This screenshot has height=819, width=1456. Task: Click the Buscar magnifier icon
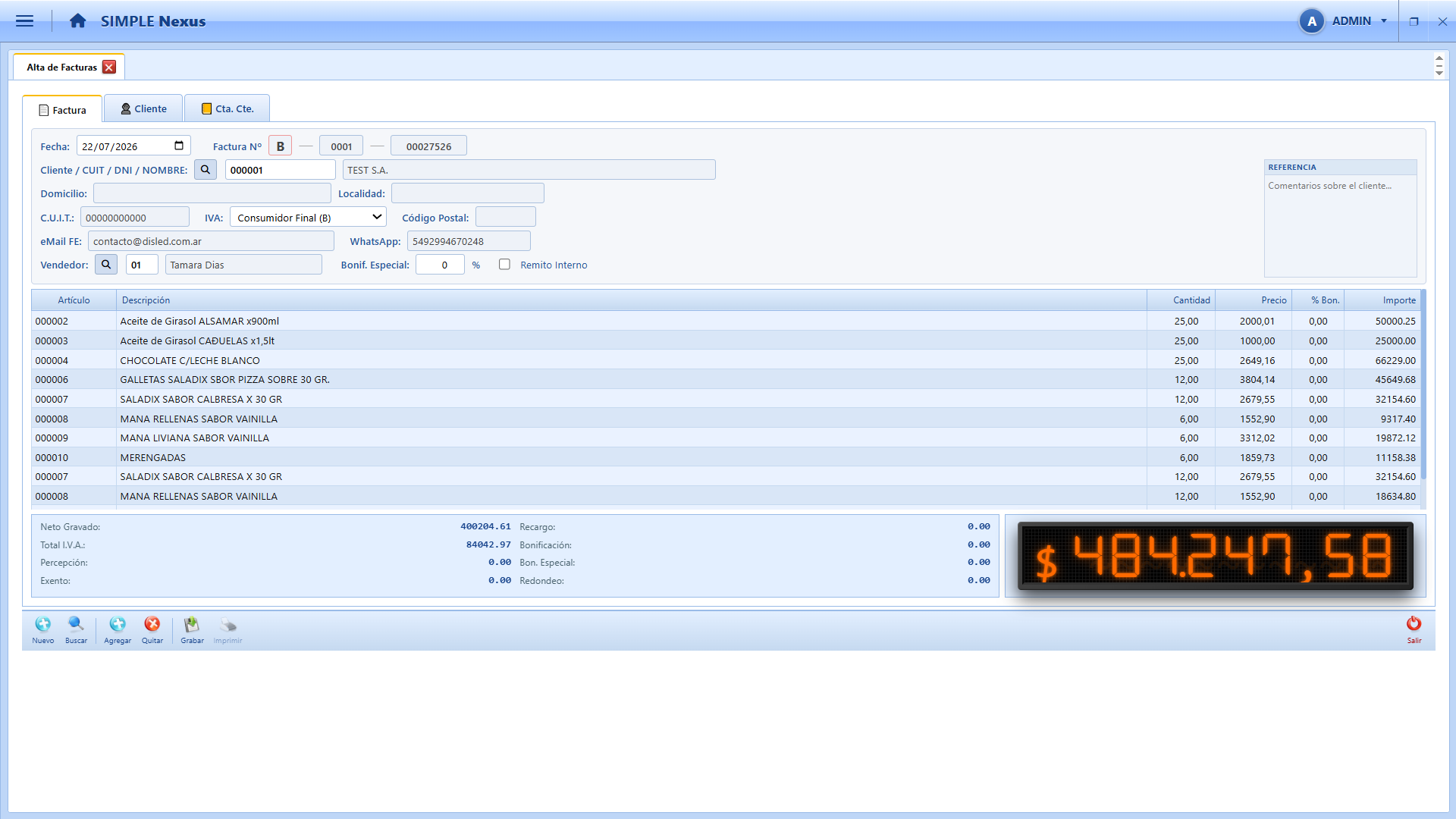(x=76, y=624)
